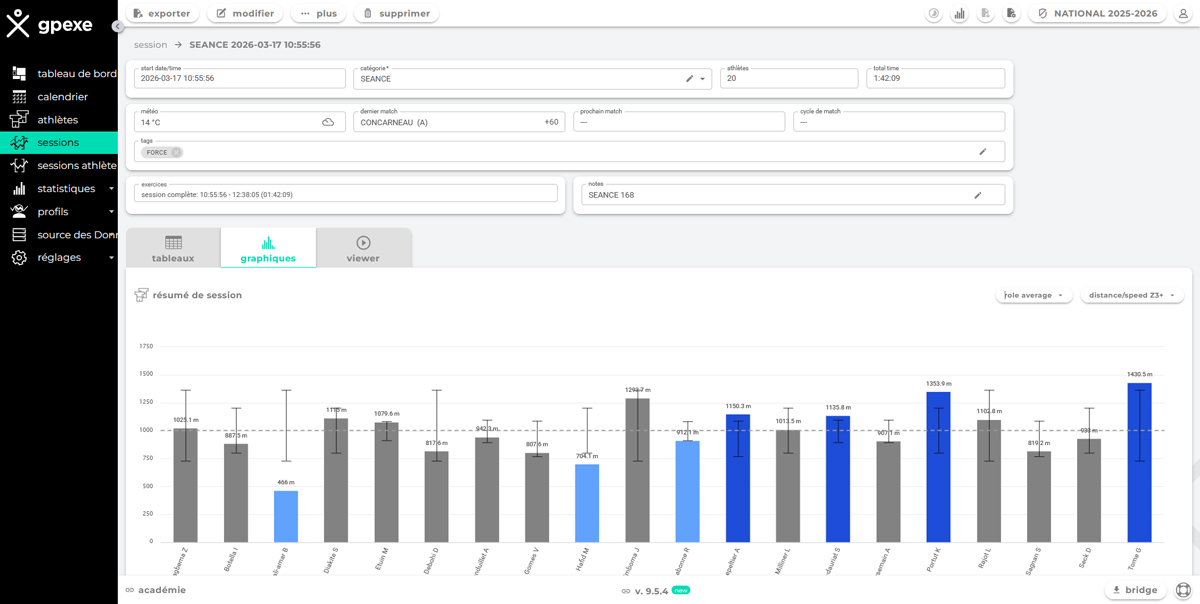Open calendrier from the sidebar
Image resolution: width=1200 pixels, height=604 pixels.
point(62,97)
